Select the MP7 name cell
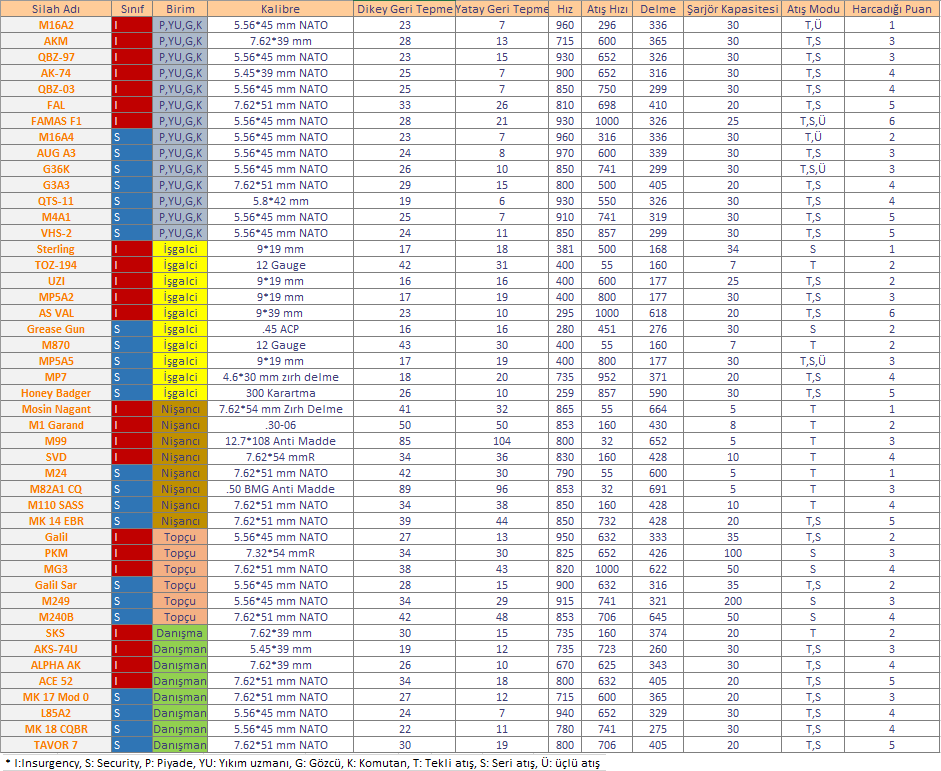 coord(56,377)
